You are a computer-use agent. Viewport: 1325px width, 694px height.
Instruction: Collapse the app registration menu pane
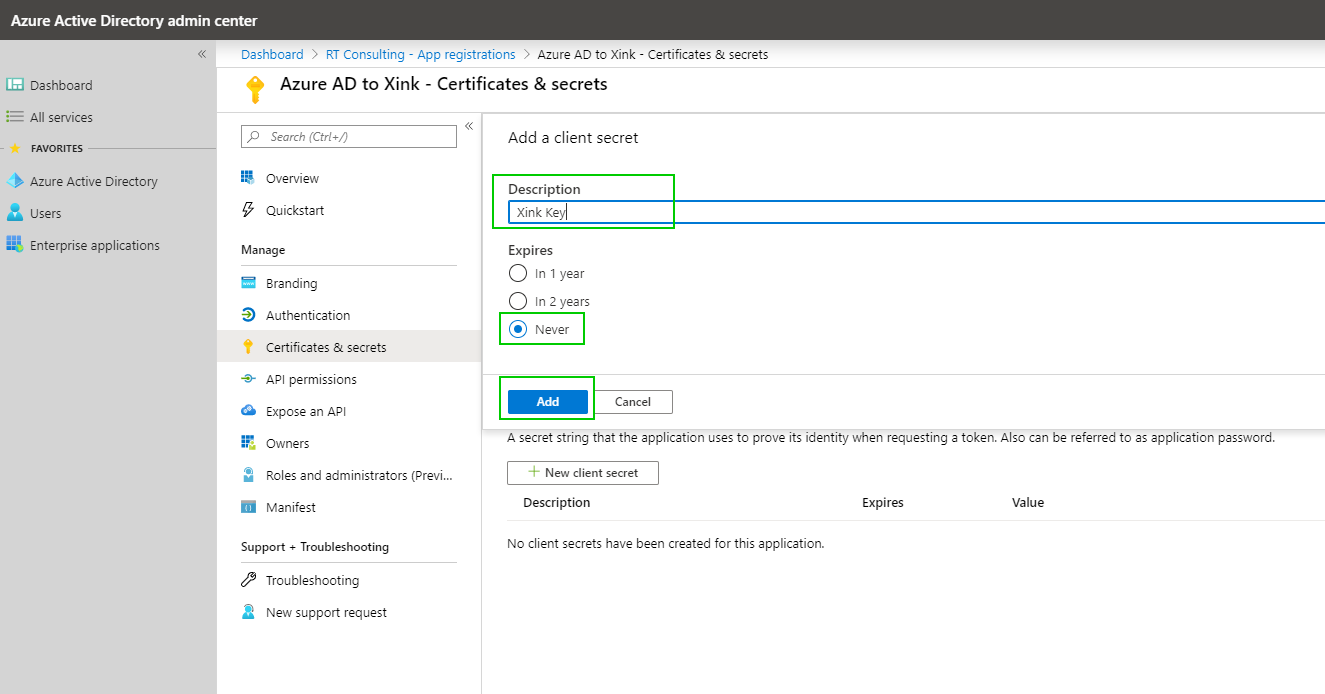click(x=469, y=125)
